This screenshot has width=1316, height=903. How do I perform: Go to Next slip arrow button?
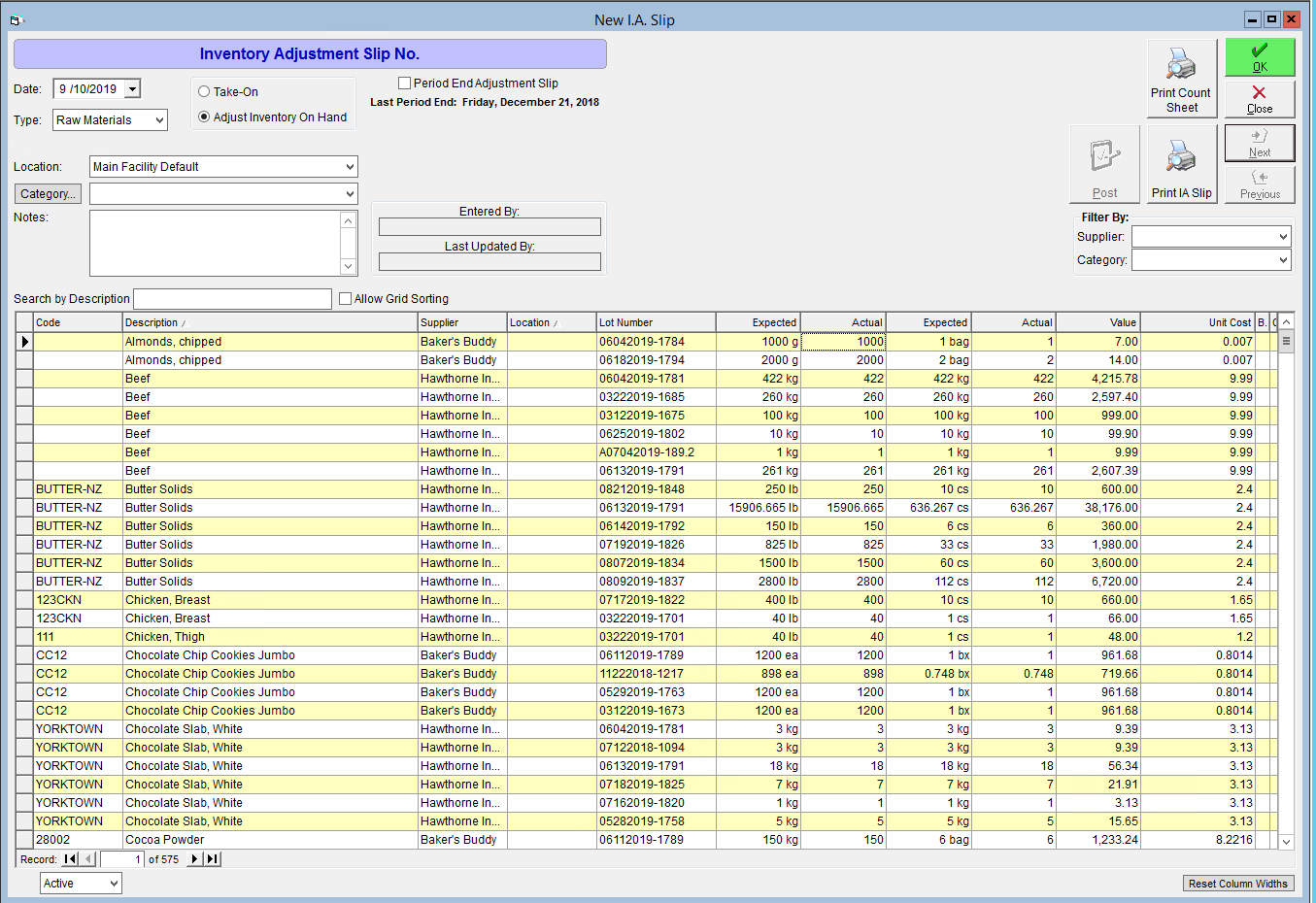point(1260,143)
